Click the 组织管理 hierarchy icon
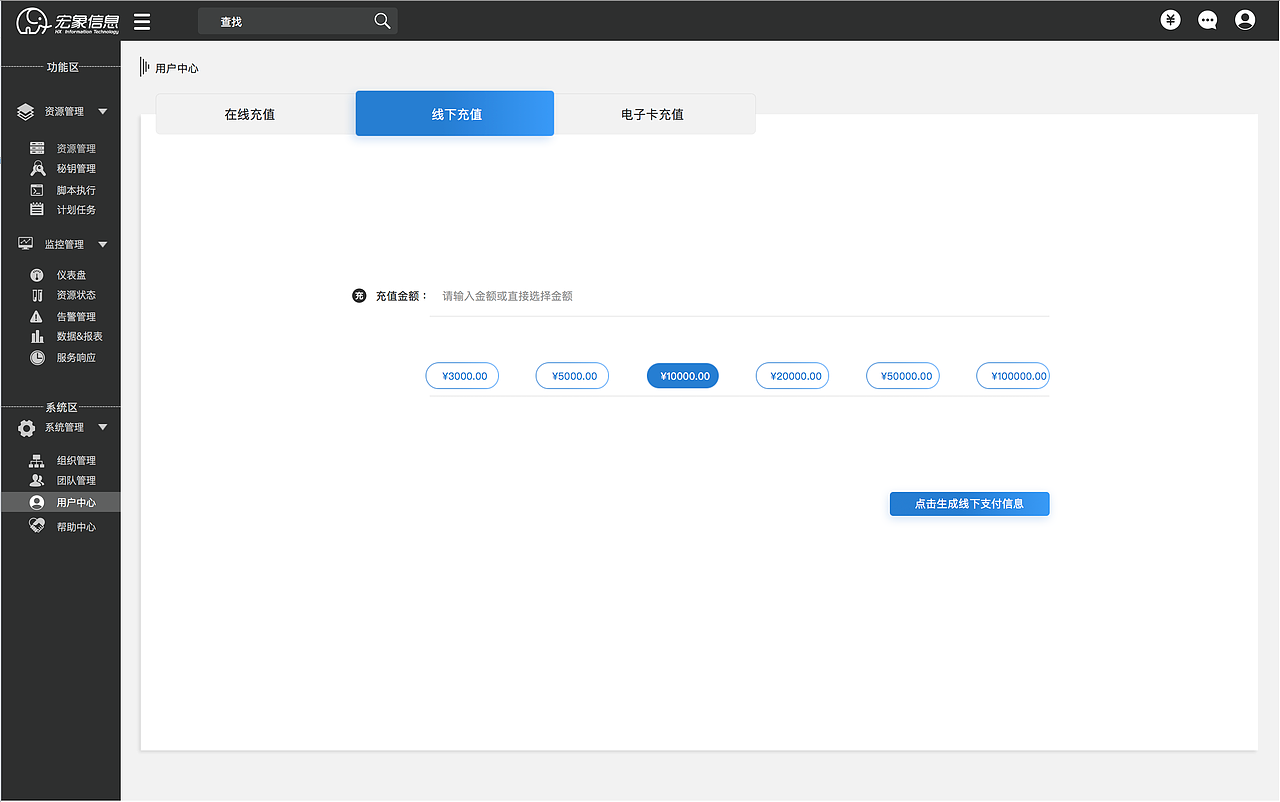This screenshot has height=802, width=1280. click(x=37, y=461)
